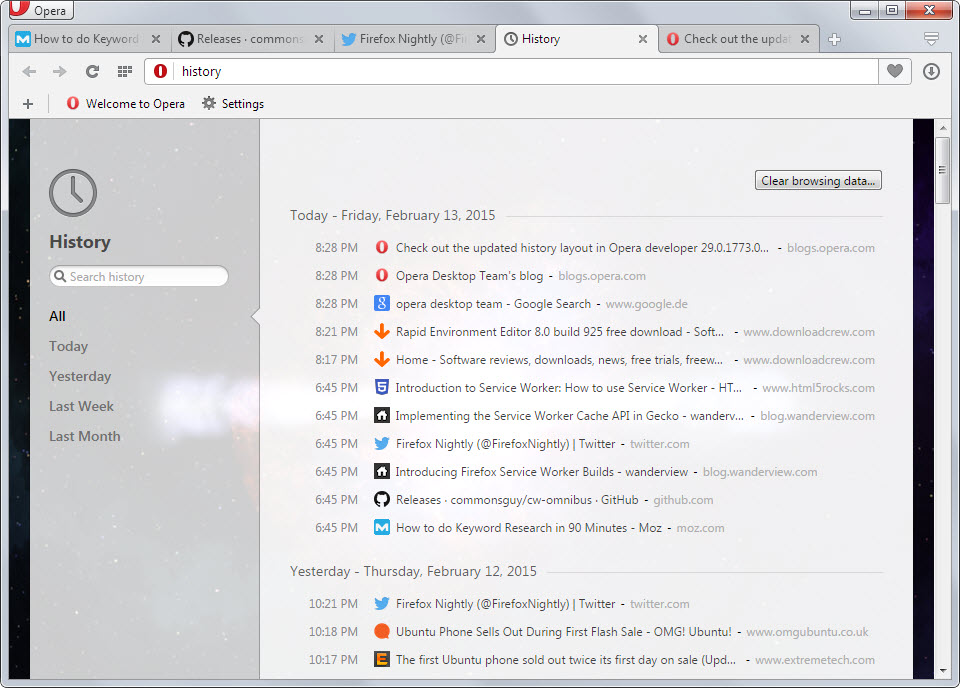This screenshot has height=688, width=960.
Task: Click ExtremeTech favicon beside first Ubuntu phone entry
Action: click(x=381, y=659)
